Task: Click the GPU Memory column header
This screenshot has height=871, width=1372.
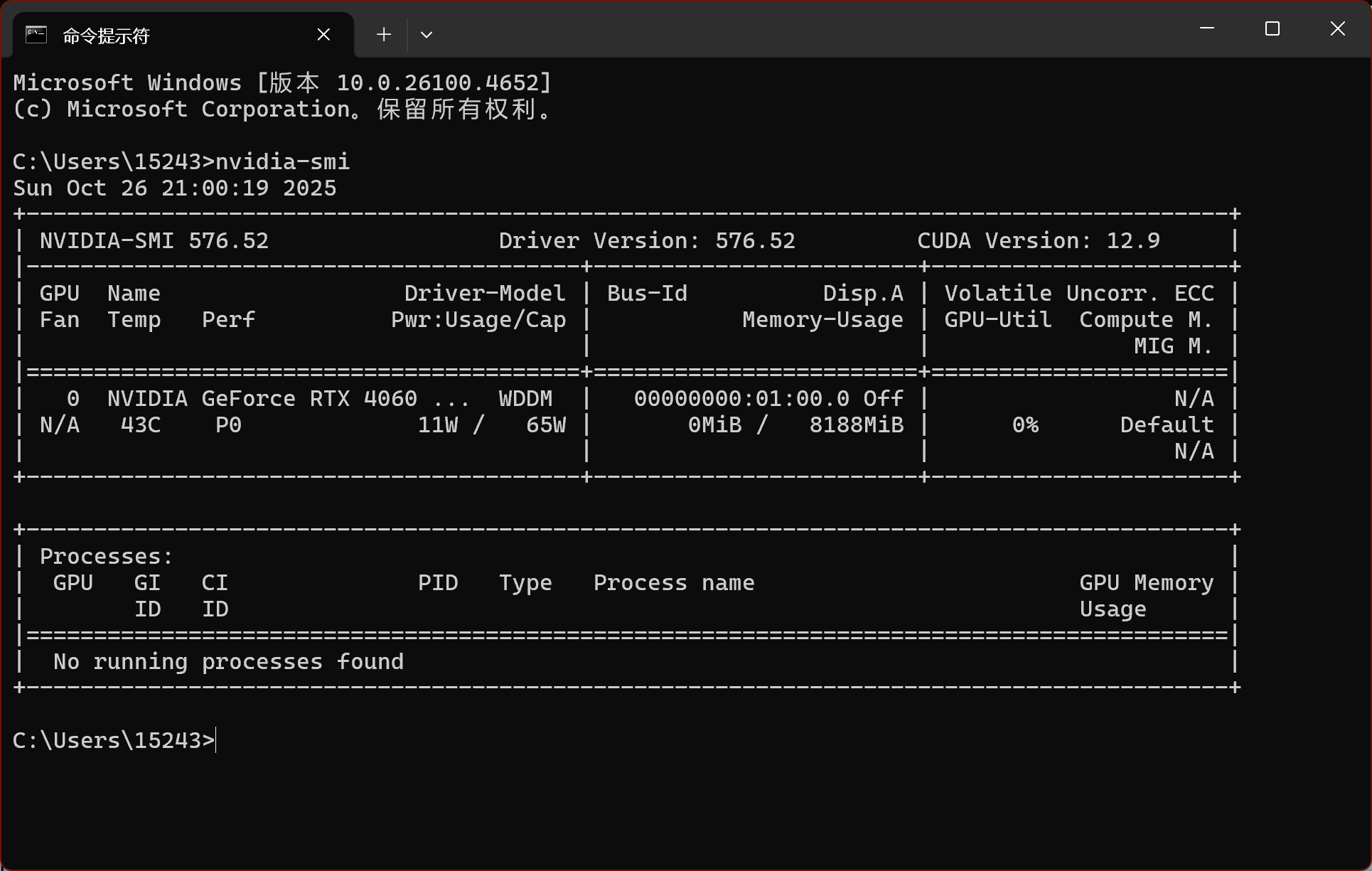Action: [x=1147, y=583]
